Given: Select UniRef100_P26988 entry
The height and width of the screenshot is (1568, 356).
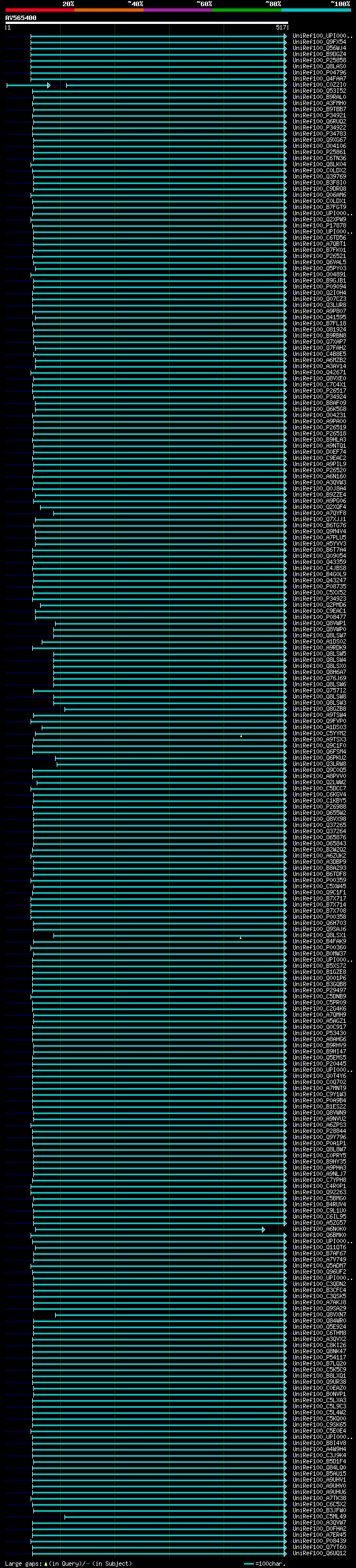Looking at the screenshot, I should (x=319, y=807).
